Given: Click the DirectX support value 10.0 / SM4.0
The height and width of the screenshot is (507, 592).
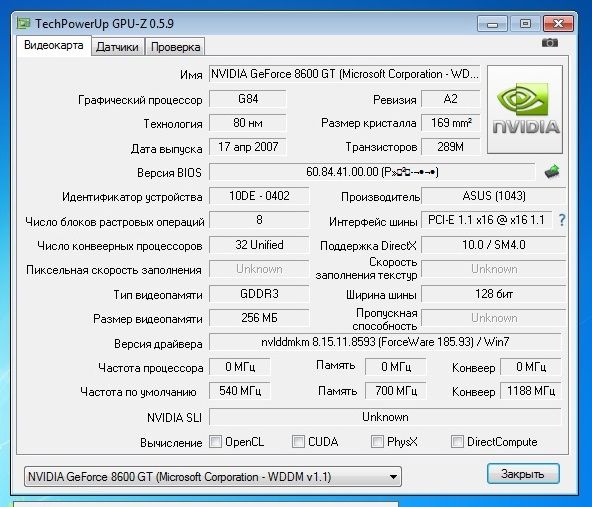Looking at the screenshot, I should [x=493, y=245].
